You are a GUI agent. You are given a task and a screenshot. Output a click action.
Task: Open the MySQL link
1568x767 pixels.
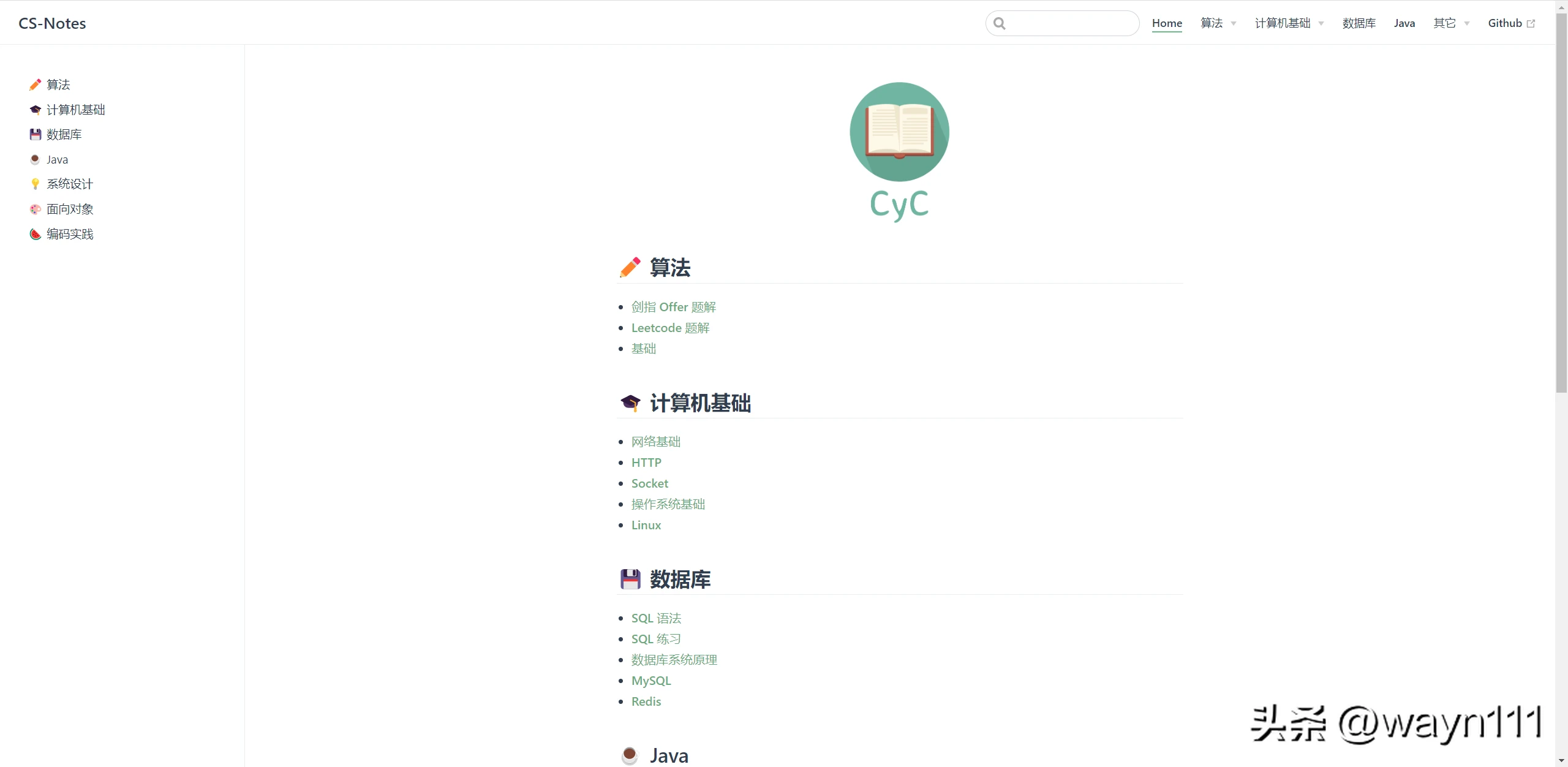[x=651, y=681]
